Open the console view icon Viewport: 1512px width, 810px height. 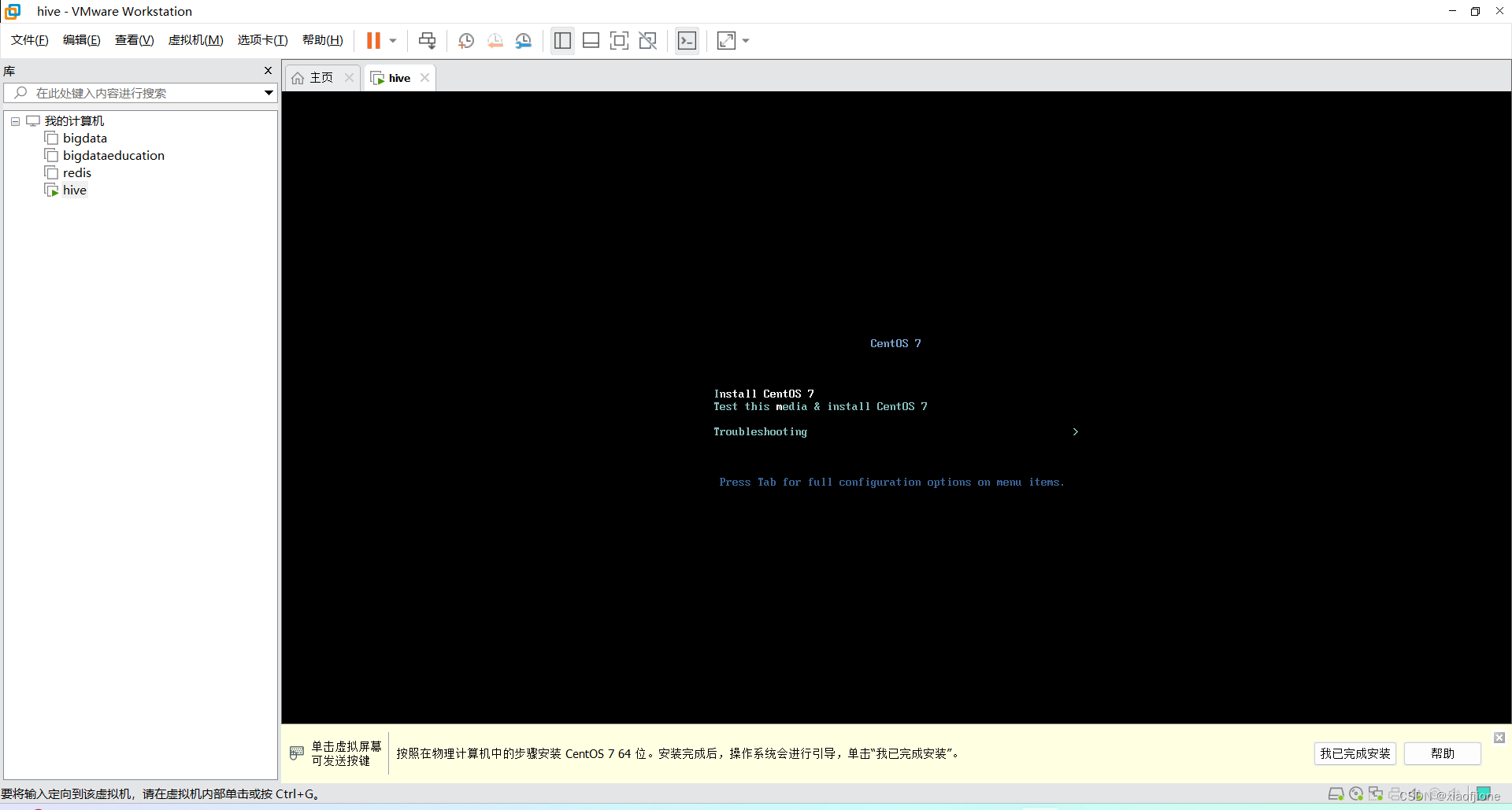pyautogui.click(x=687, y=41)
